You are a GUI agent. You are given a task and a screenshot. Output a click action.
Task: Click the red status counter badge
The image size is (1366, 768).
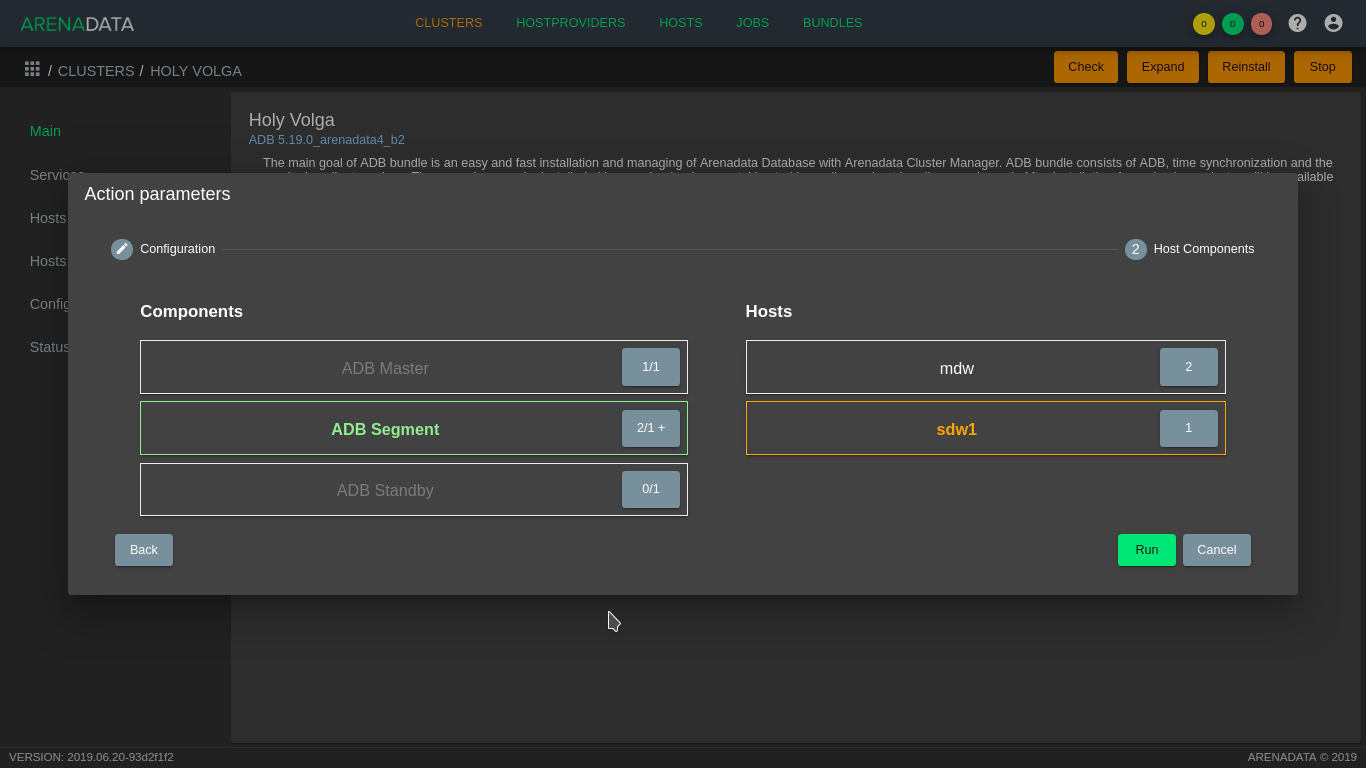coord(1261,24)
